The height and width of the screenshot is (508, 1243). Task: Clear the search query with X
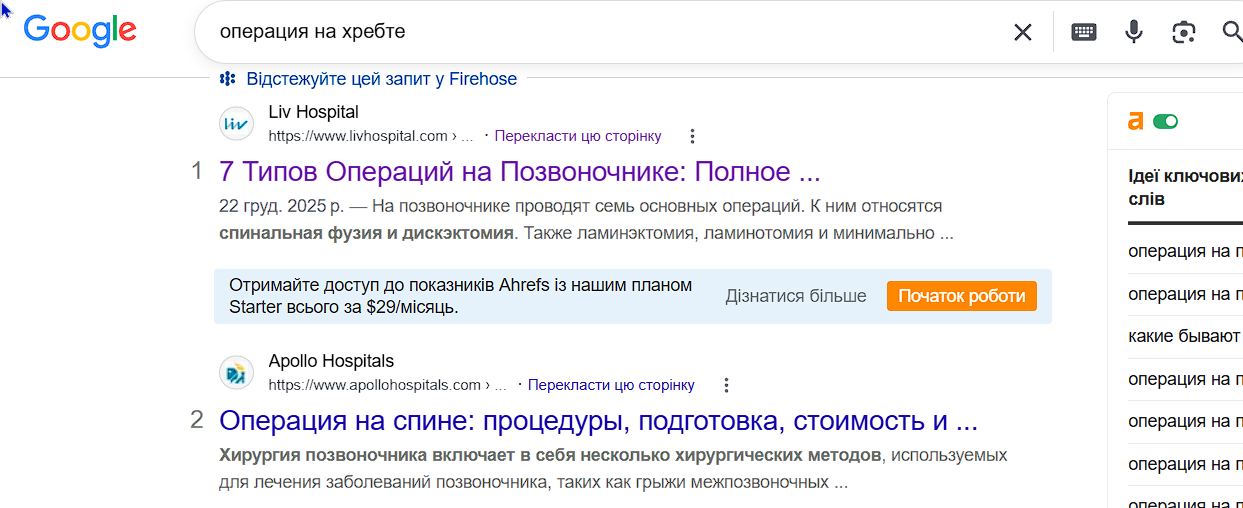click(1022, 32)
